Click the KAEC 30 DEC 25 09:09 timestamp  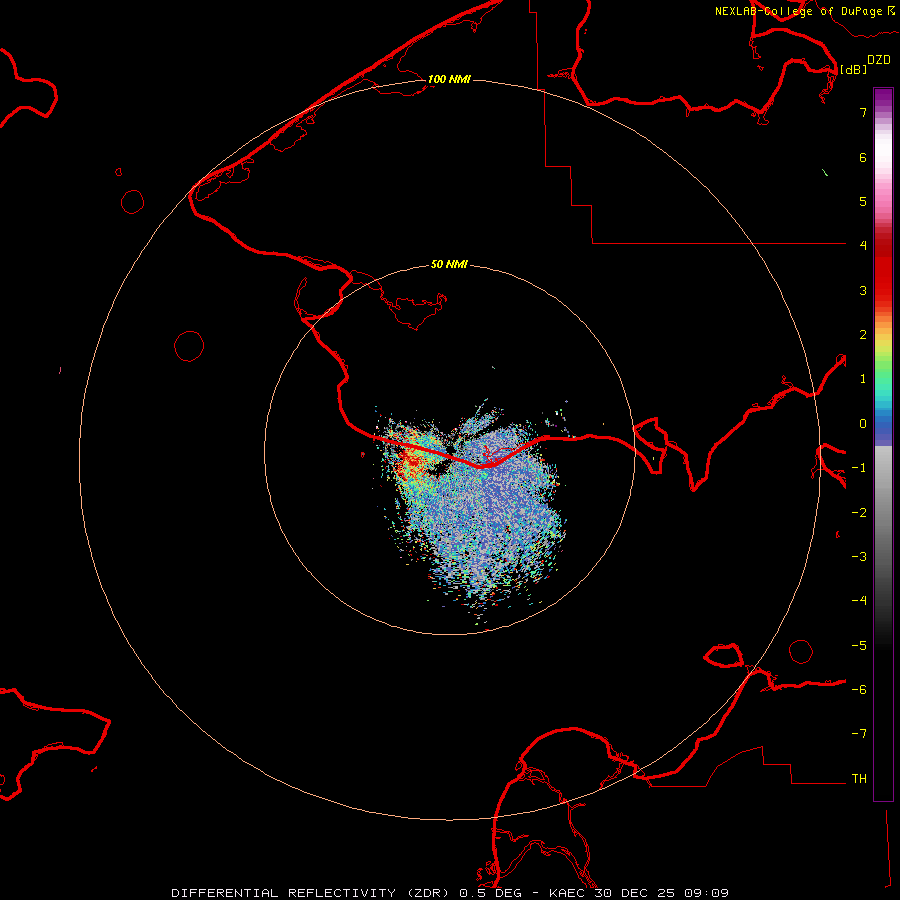(x=639, y=893)
